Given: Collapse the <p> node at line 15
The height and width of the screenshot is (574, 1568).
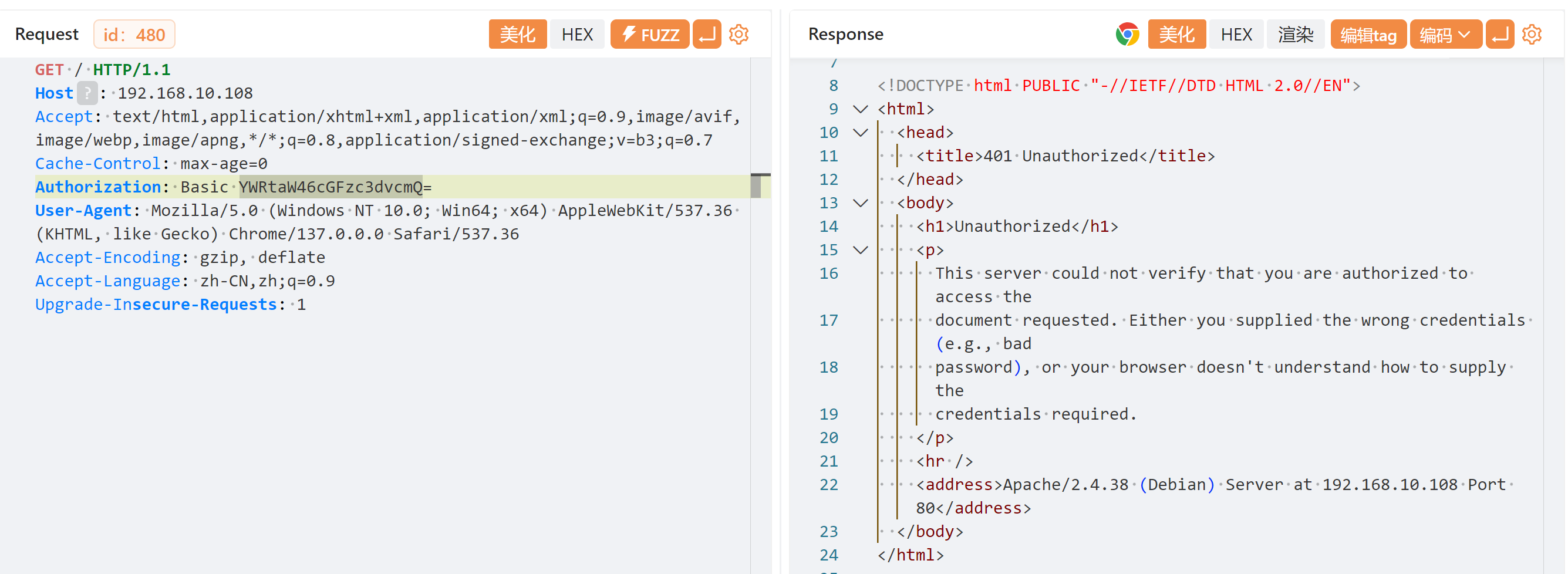Looking at the screenshot, I should [x=860, y=250].
